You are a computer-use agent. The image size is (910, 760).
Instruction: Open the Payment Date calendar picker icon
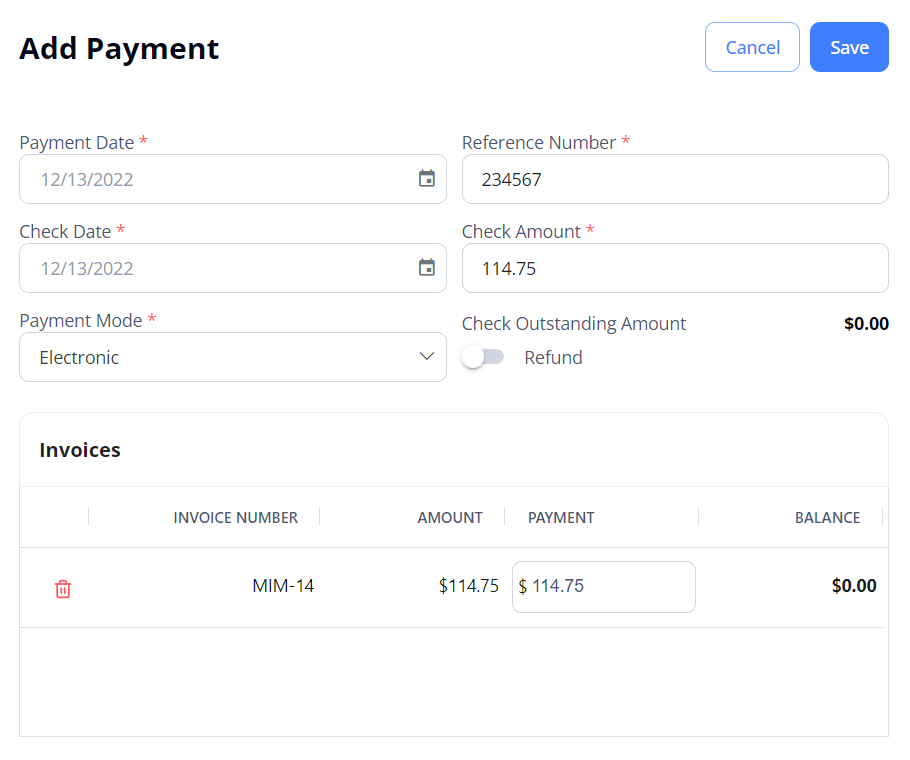[x=427, y=179]
